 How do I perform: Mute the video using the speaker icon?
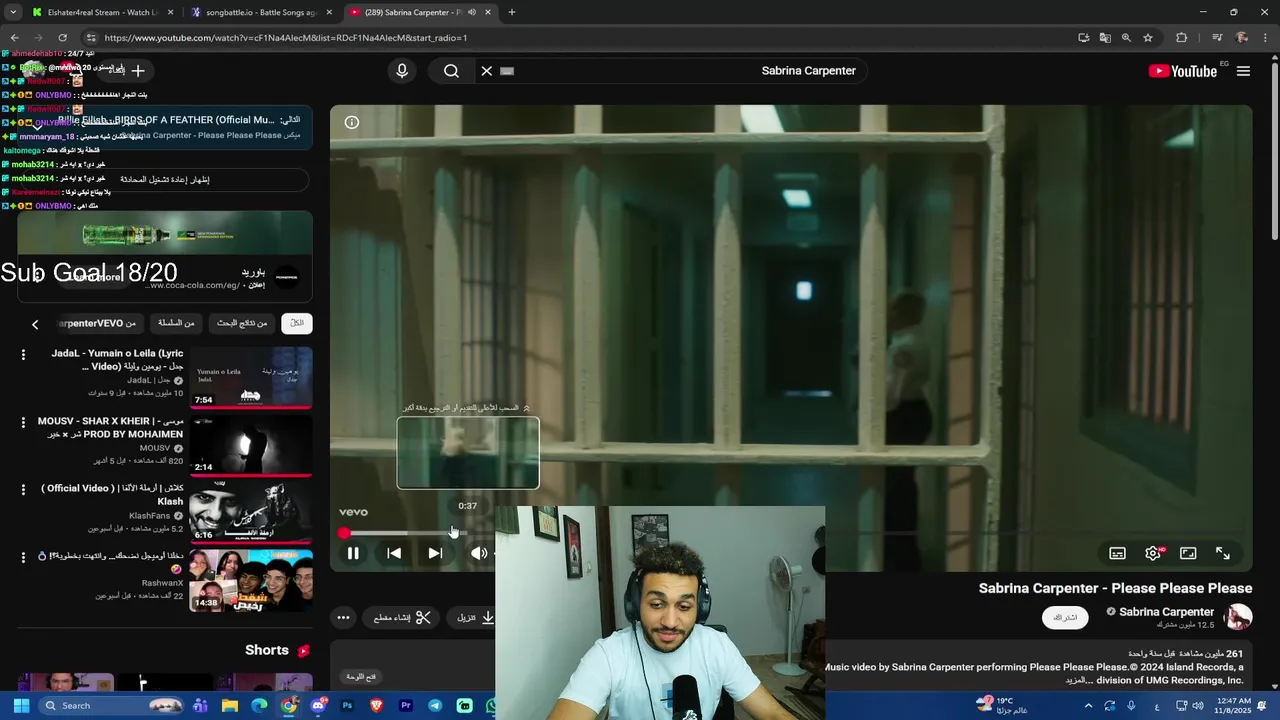[x=479, y=553]
